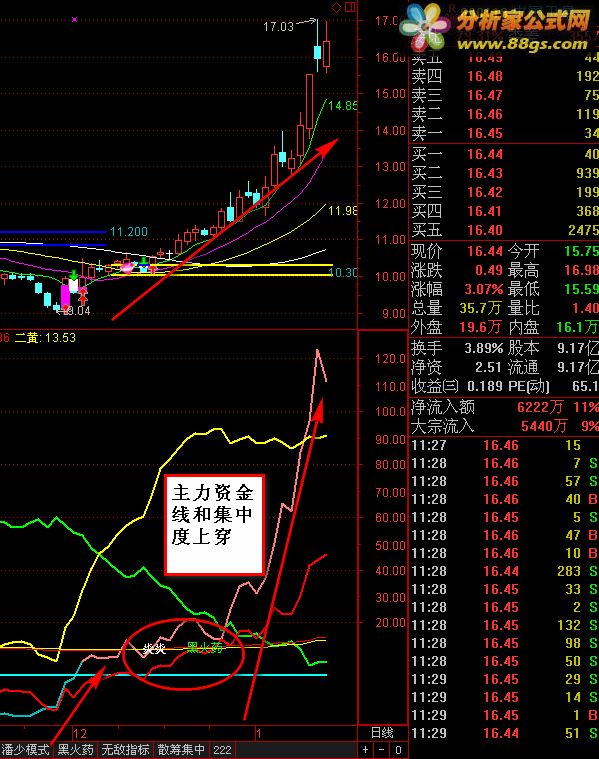Click the 1 month marker on the time axis
The image size is (599, 759).
coord(258,733)
